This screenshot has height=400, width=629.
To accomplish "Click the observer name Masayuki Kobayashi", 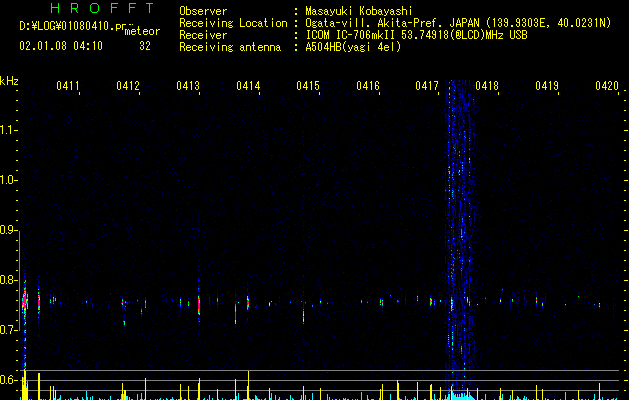I will click(x=359, y=11).
